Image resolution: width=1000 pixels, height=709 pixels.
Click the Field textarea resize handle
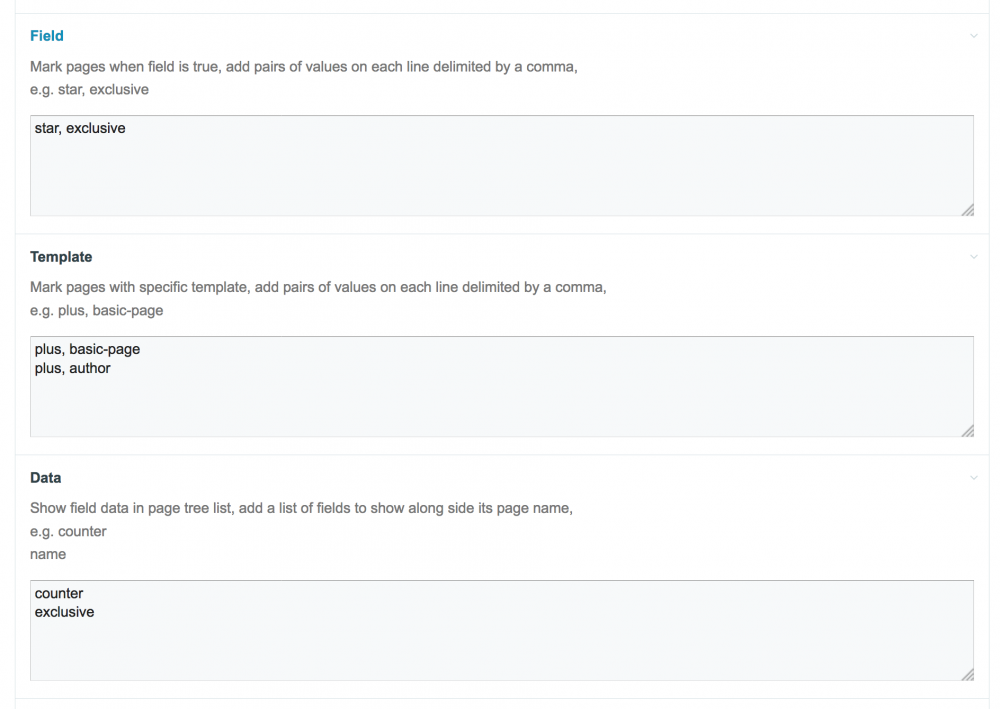click(x=967, y=209)
